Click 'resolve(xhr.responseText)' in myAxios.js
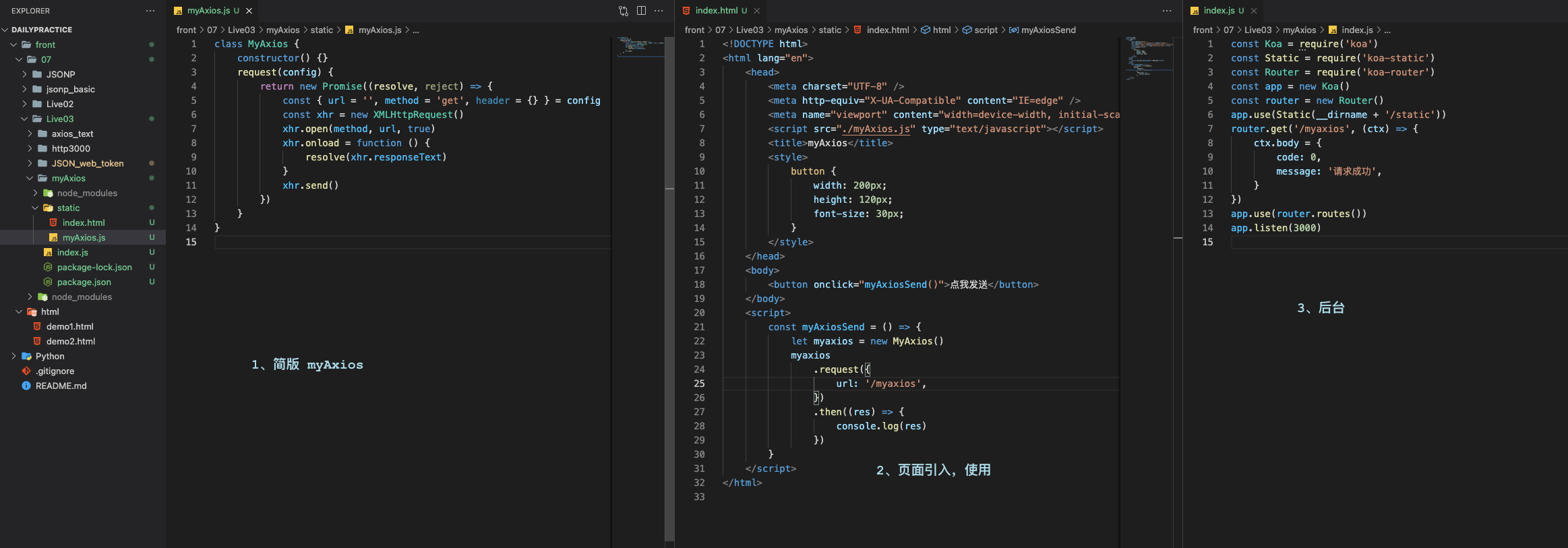The height and width of the screenshot is (548, 1568). pos(375,157)
